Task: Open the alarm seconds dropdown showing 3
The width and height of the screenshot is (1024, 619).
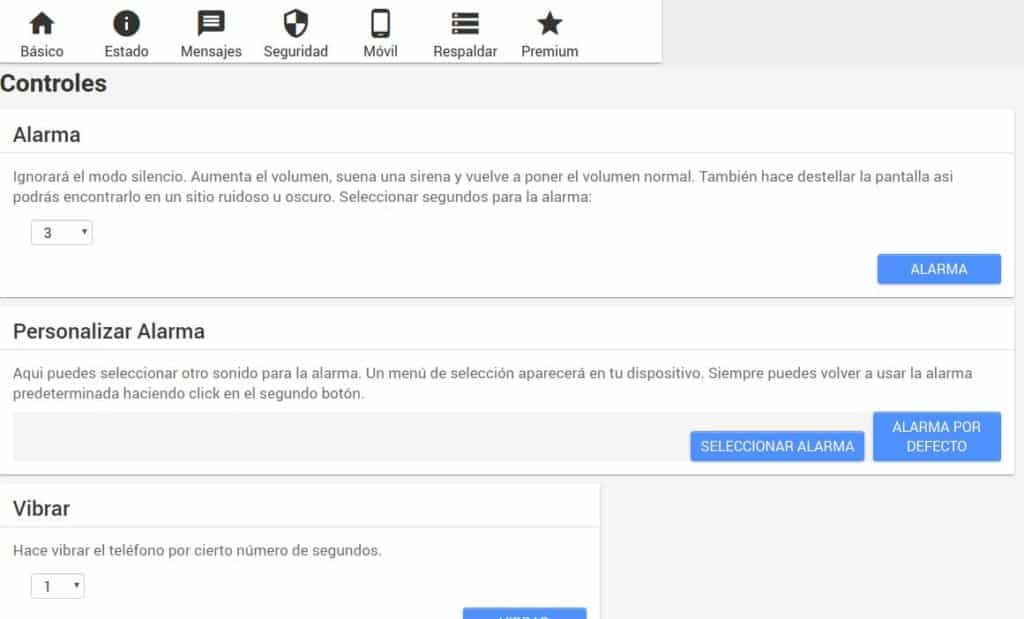Action: [62, 233]
